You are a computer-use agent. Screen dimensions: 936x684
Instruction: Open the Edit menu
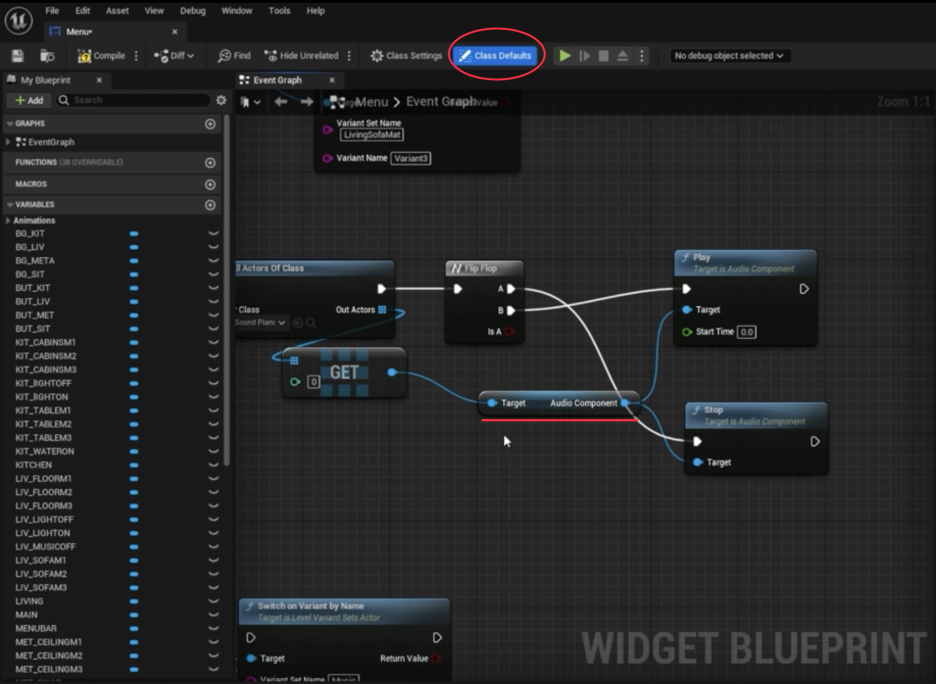(x=82, y=11)
